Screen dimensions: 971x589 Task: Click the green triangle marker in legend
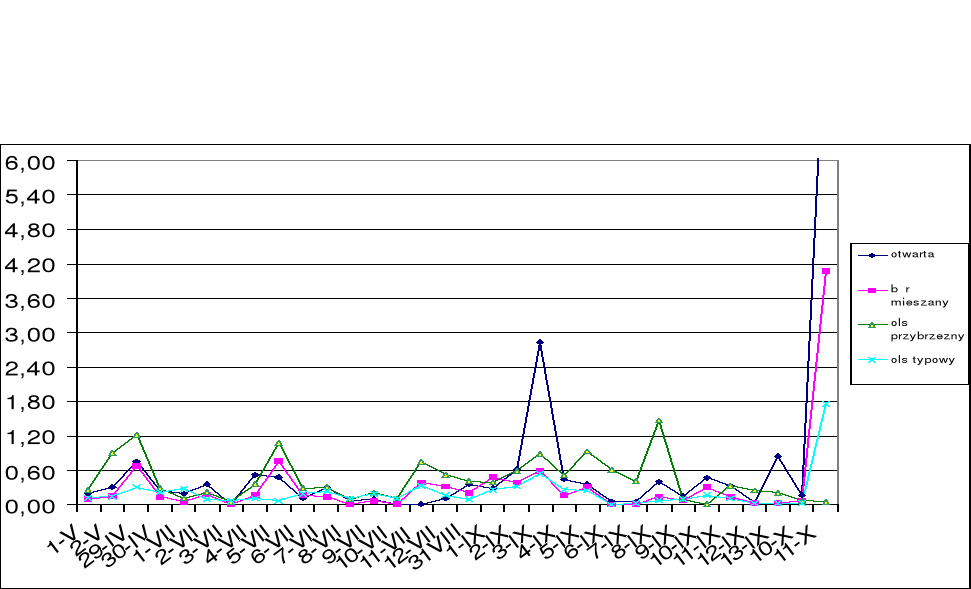[873, 324]
